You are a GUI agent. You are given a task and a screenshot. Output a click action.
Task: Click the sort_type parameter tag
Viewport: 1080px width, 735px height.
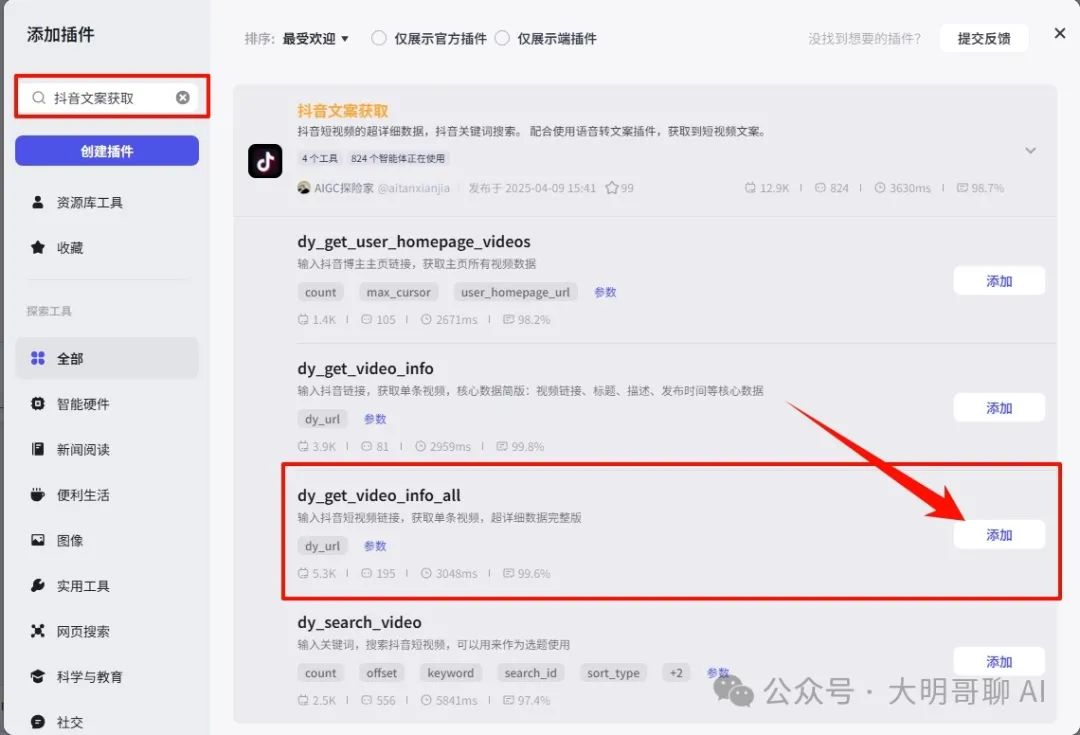click(x=613, y=672)
